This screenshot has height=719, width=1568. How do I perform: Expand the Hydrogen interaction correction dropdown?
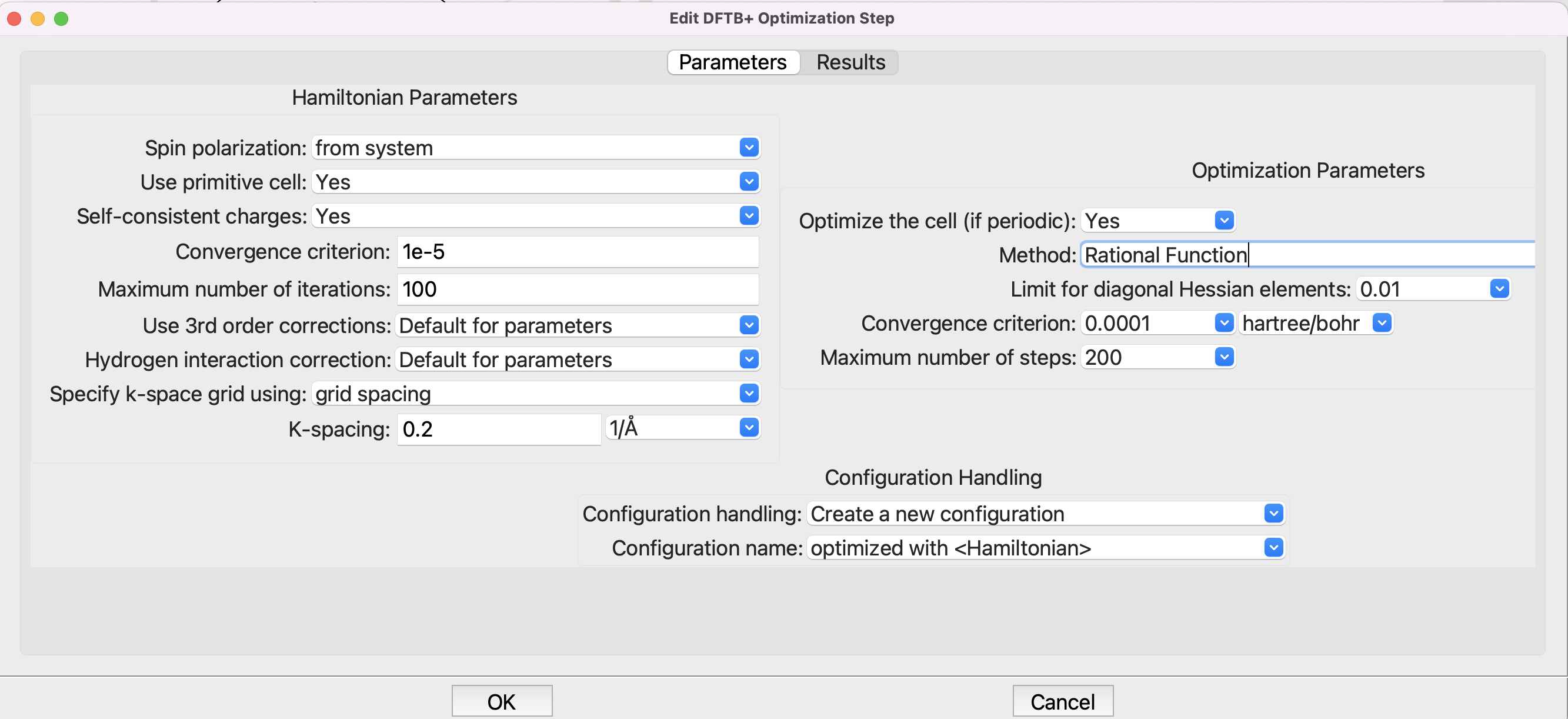point(578,360)
